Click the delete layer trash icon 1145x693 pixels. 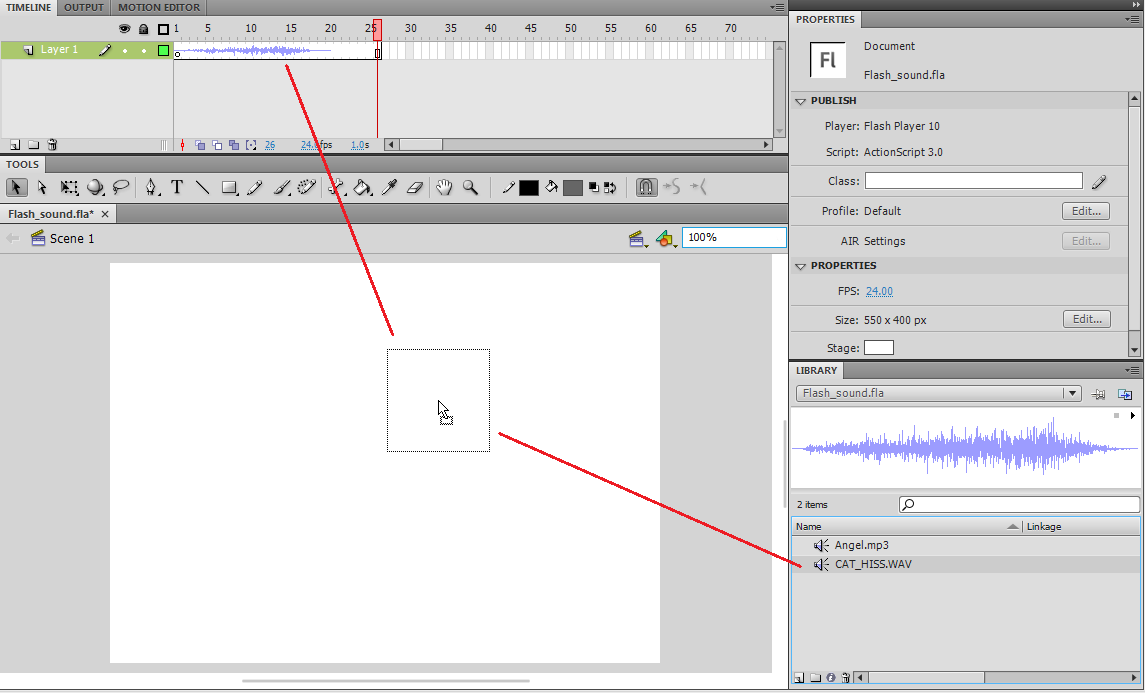53,145
